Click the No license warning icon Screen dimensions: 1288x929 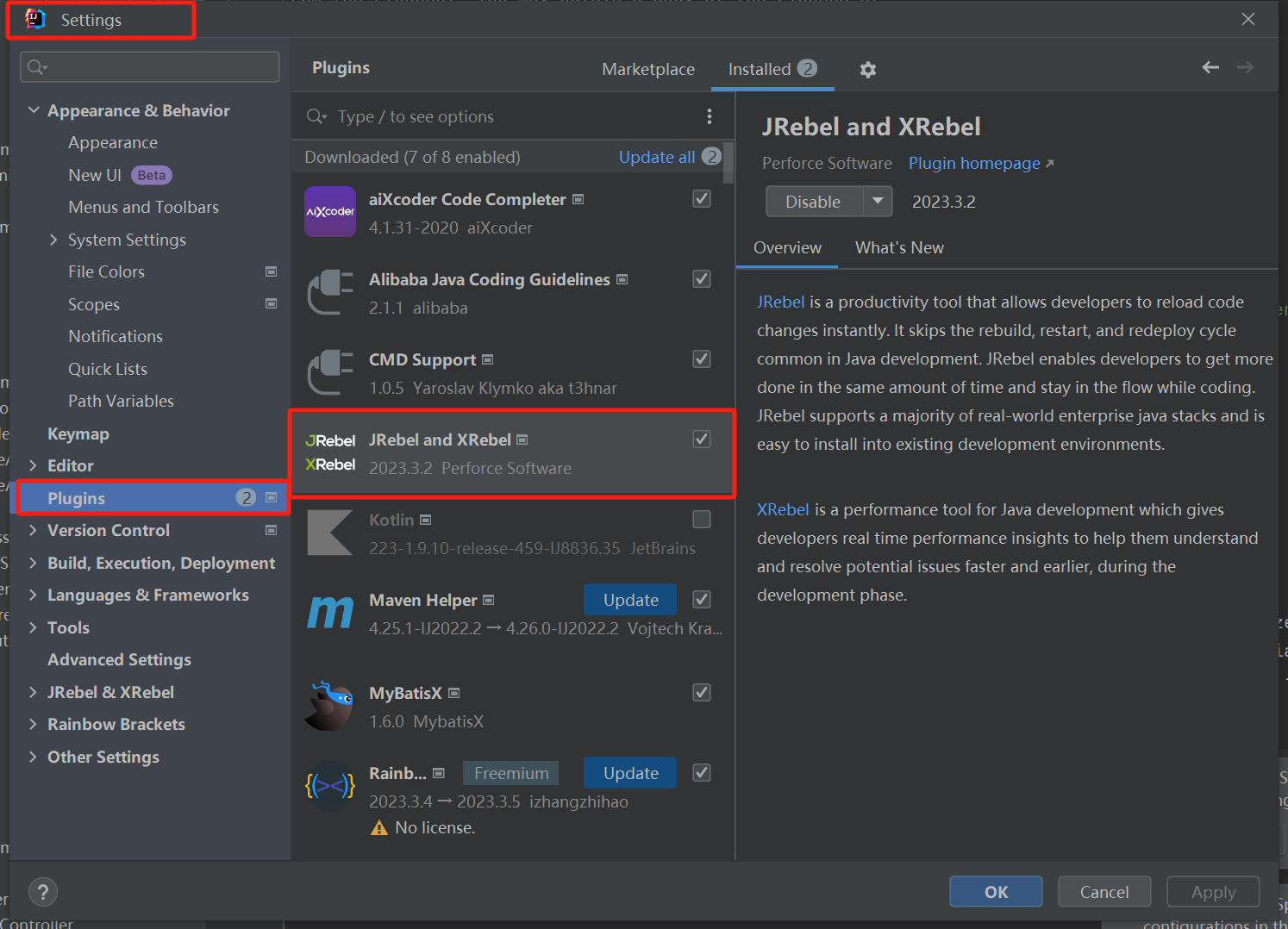[379, 828]
